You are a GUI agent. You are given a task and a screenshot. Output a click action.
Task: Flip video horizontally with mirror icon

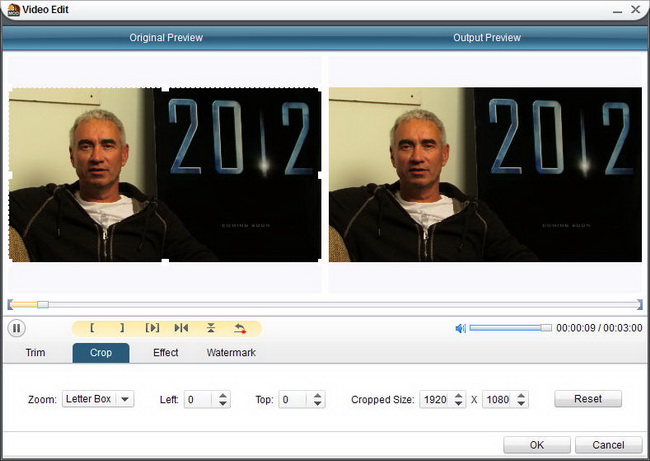(x=181, y=328)
